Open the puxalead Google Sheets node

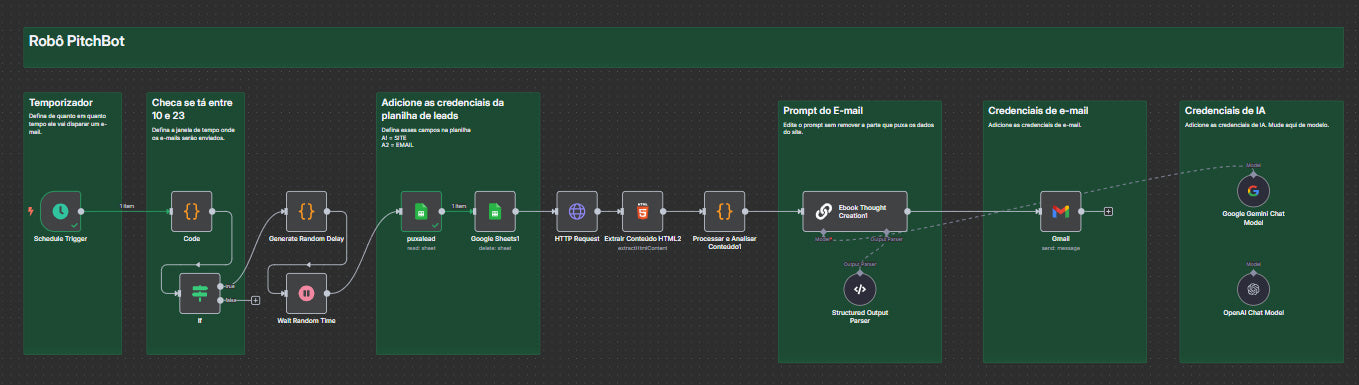coord(421,211)
